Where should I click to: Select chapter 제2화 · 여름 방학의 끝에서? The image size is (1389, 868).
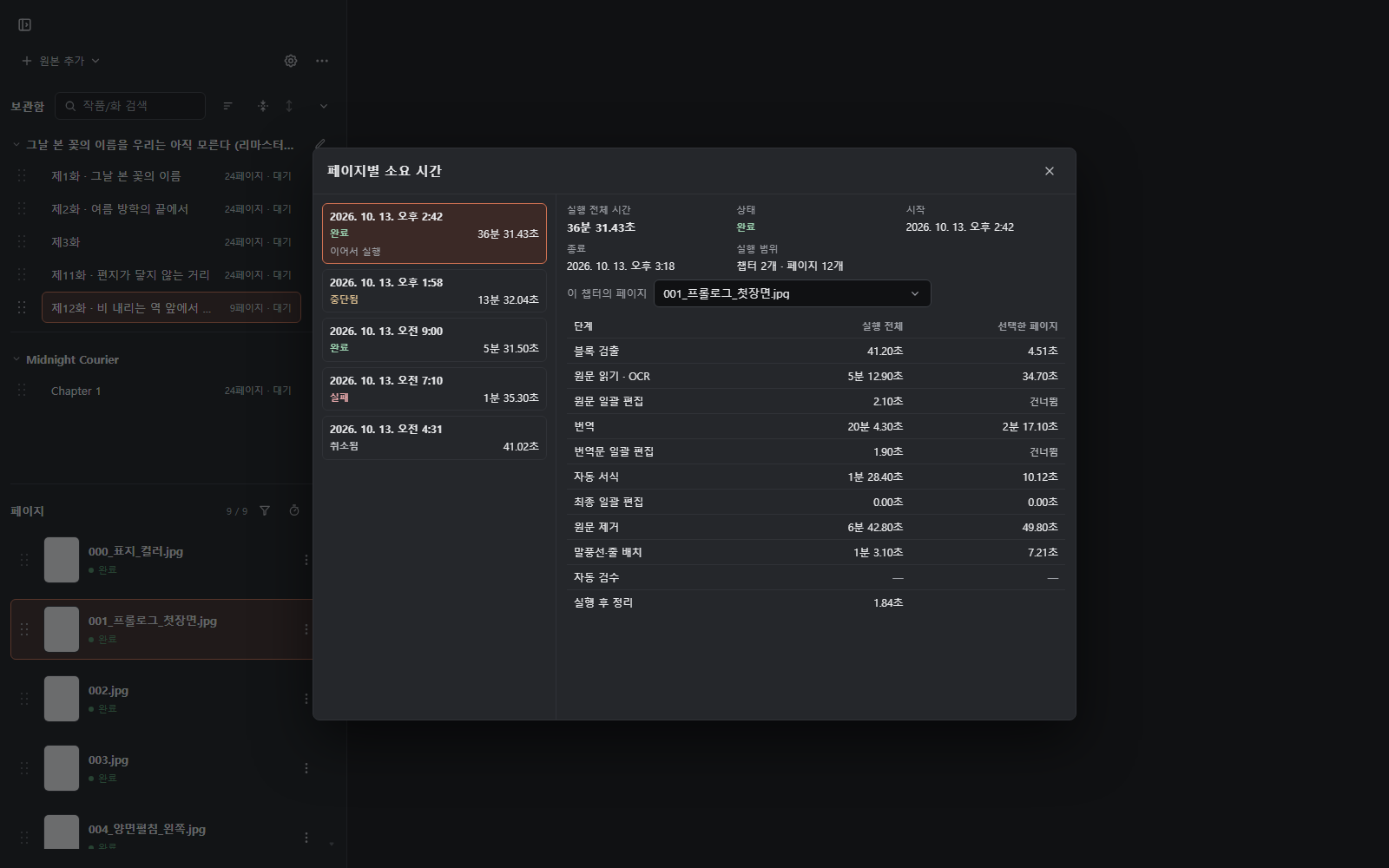[171, 209]
